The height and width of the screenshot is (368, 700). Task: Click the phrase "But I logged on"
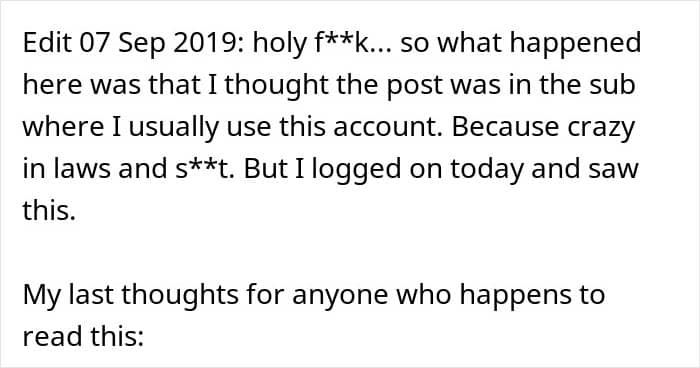(345, 171)
